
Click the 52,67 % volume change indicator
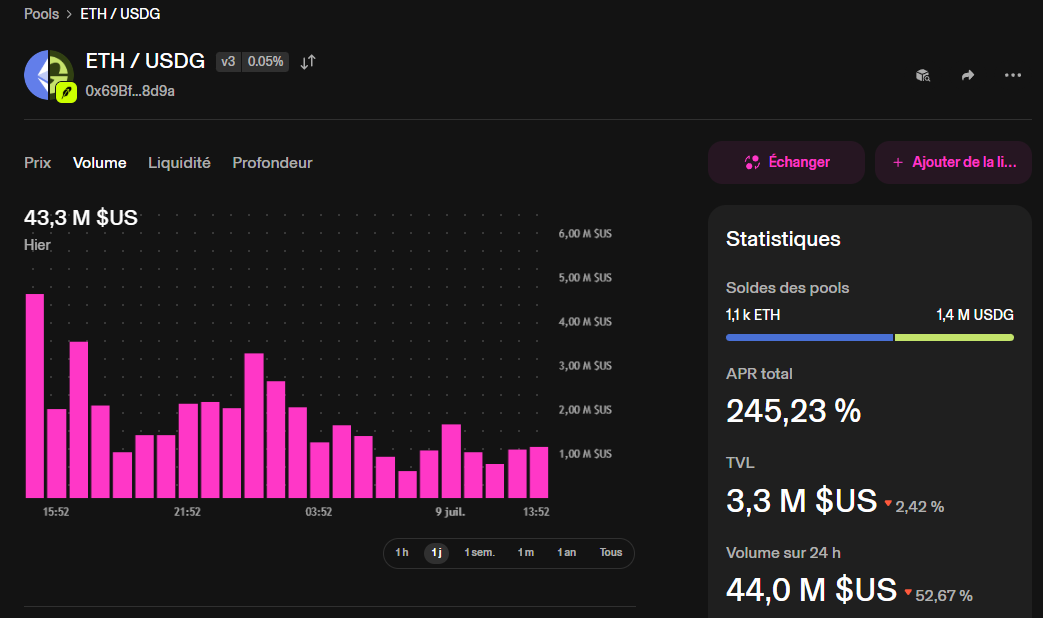pyautogui.click(x=939, y=595)
